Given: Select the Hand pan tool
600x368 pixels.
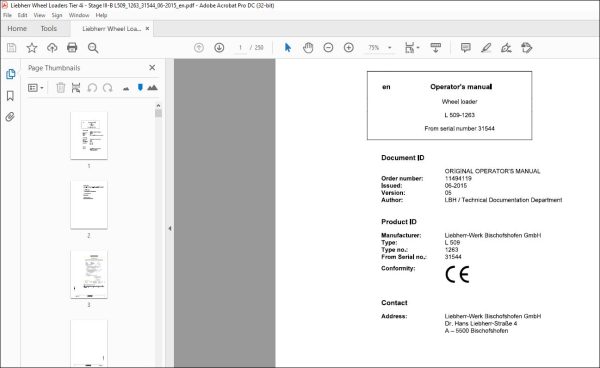Looking at the screenshot, I should coord(308,47).
